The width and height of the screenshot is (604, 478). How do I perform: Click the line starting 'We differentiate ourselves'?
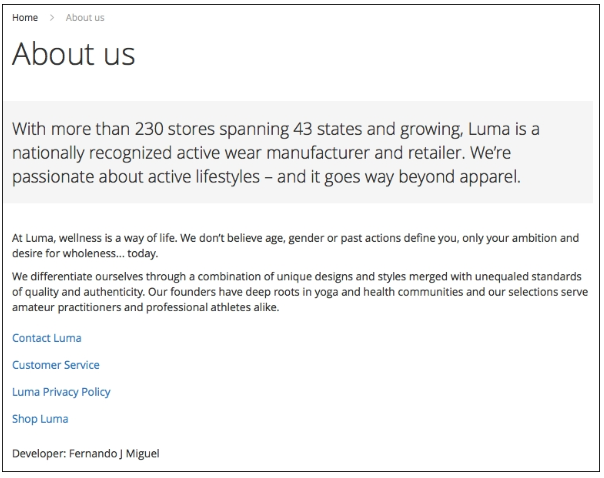point(296,277)
